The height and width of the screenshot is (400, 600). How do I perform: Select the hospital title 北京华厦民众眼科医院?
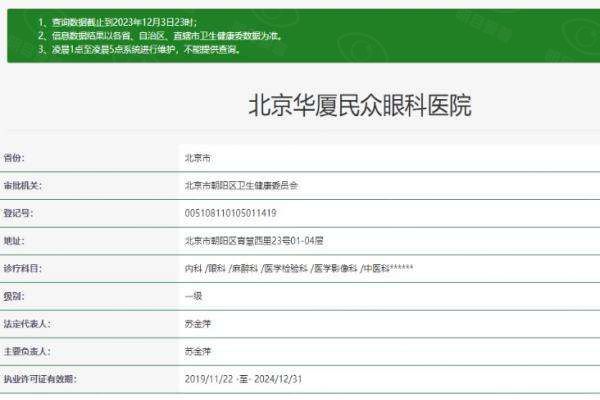pyautogui.click(x=360, y=105)
